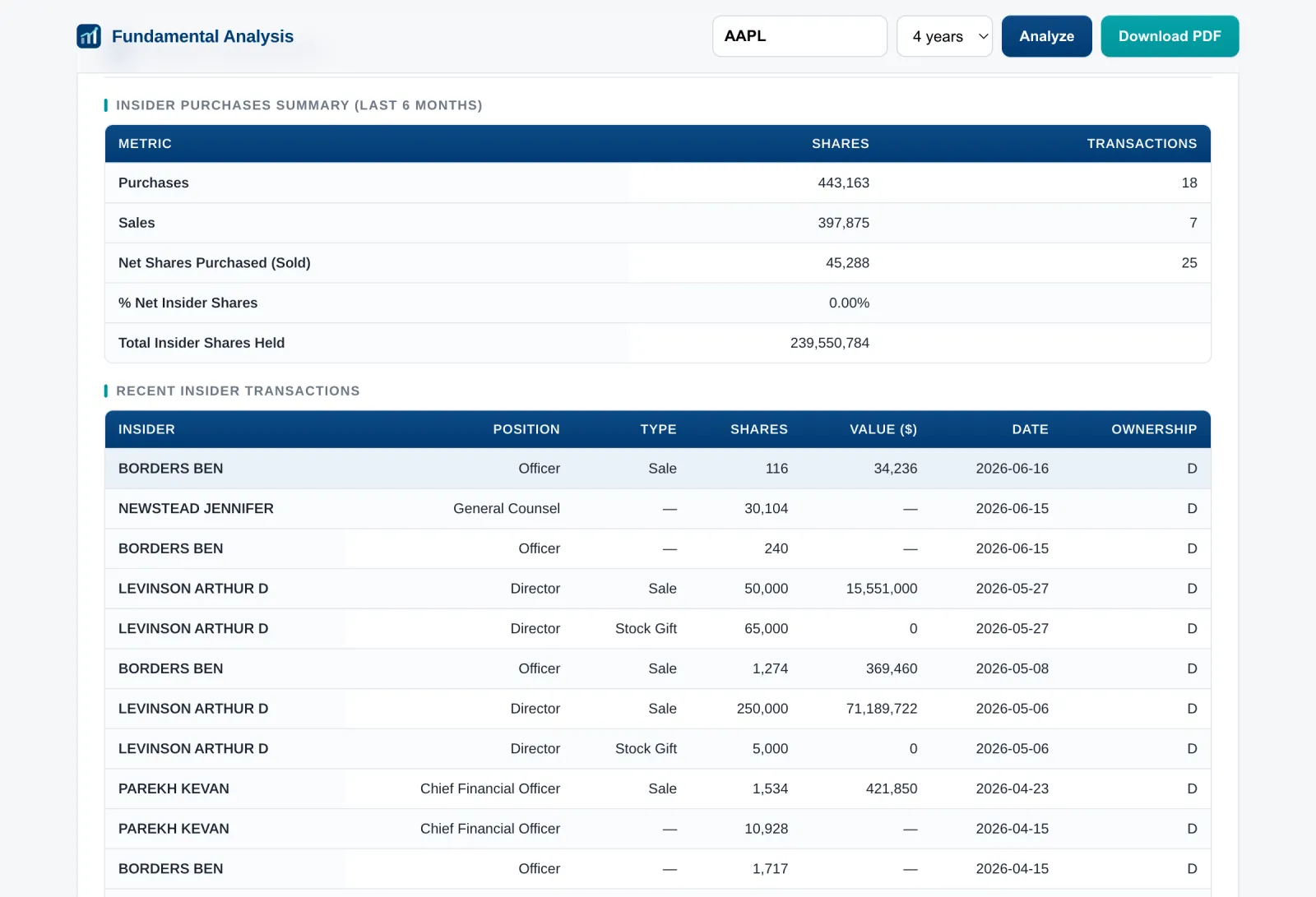
Task: Click the 239,550,784 shares held value
Action: point(829,343)
